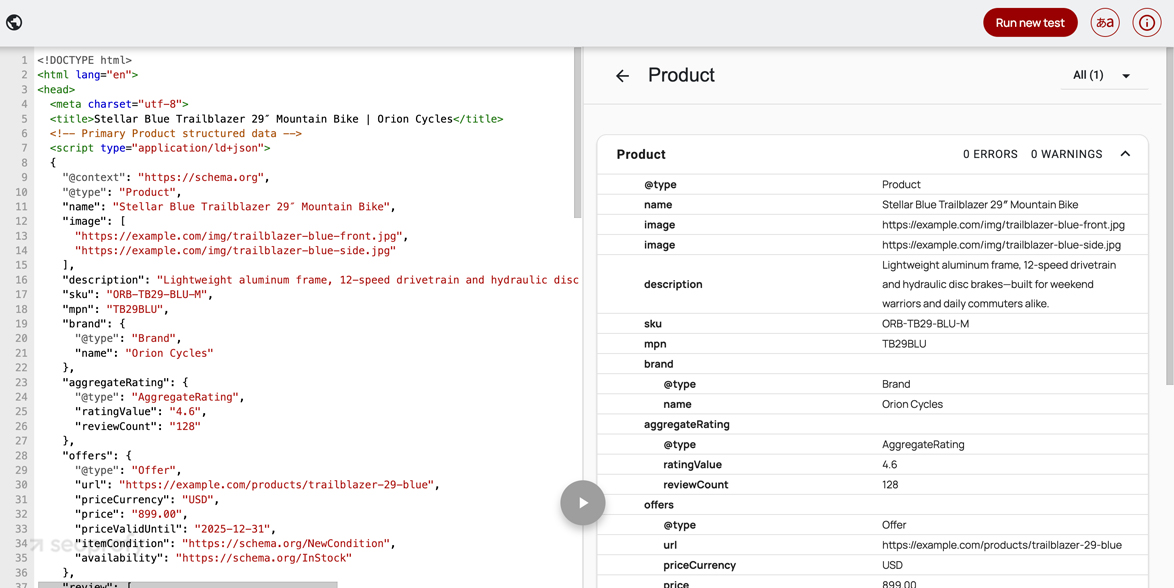This screenshot has height=588, width=1174.
Task: Click the trailblazer-blue-front.jpg image value in results
Action: tap(1003, 225)
